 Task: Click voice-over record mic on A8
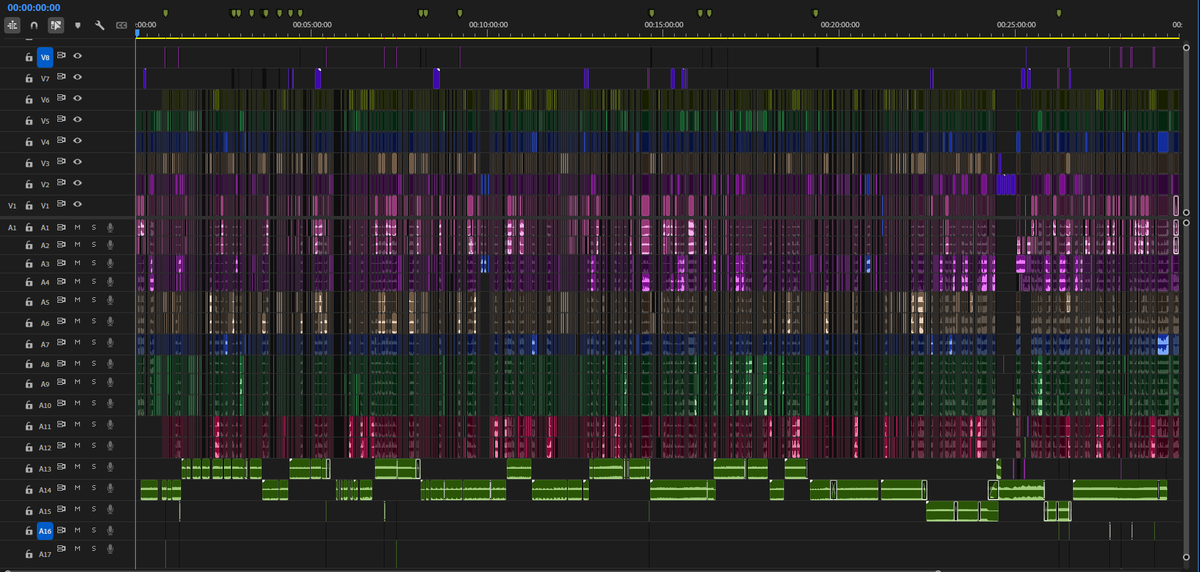(110, 364)
